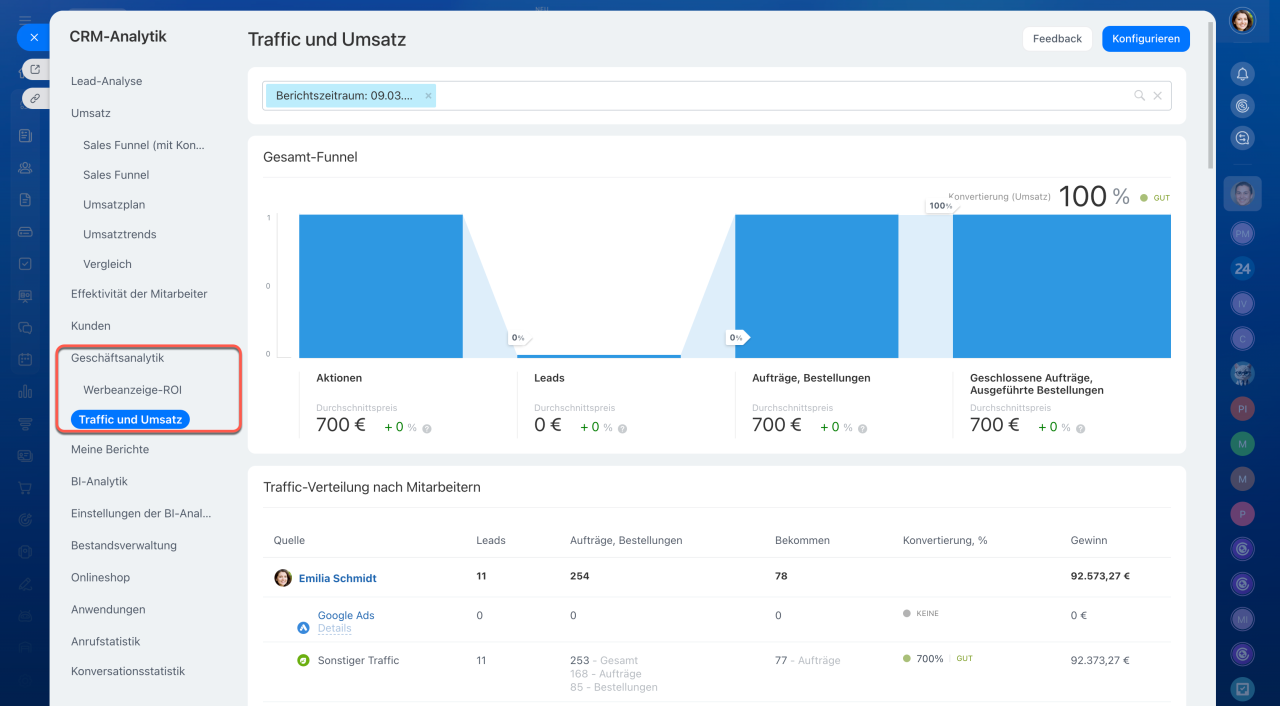
Task: Open the Details link under Google Ads
Action: 334,629
